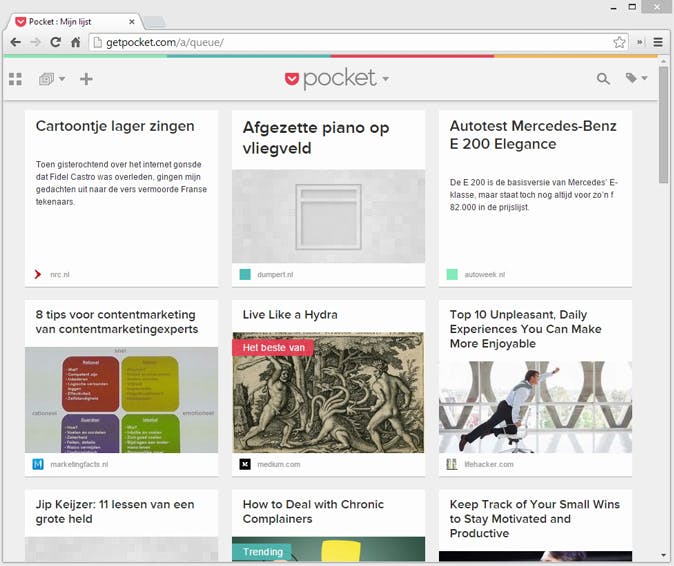Click the lifehacker.com source label
This screenshot has height=566, width=674.
[x=489, y=464]
